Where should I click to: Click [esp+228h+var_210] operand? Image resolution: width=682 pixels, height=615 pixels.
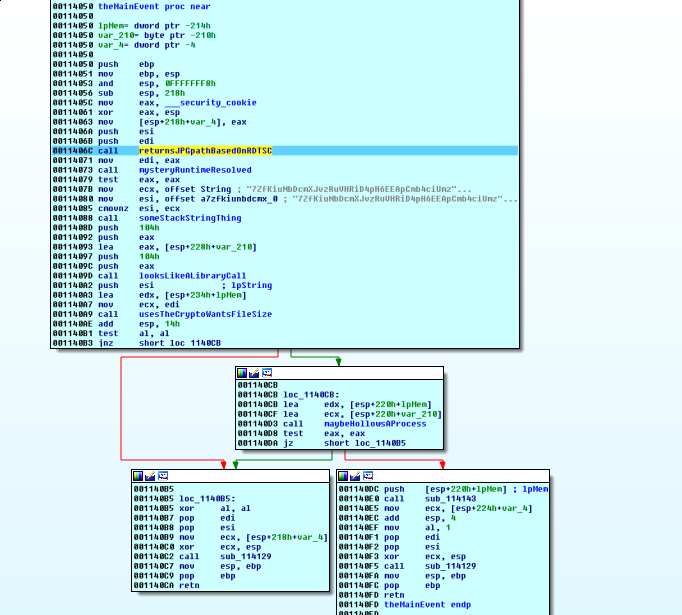(211, 247)
